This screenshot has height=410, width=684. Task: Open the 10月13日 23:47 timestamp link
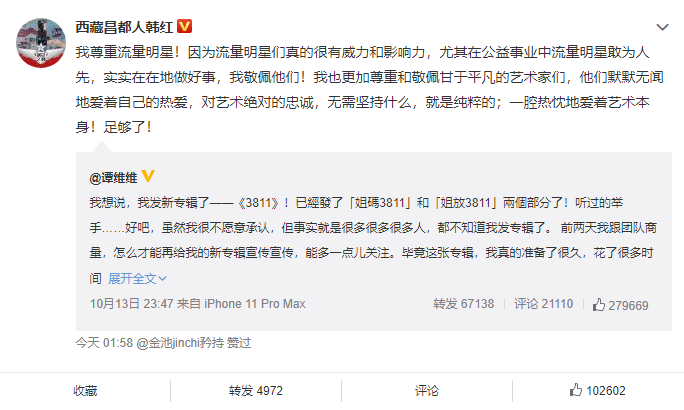(x=131, y=304)
